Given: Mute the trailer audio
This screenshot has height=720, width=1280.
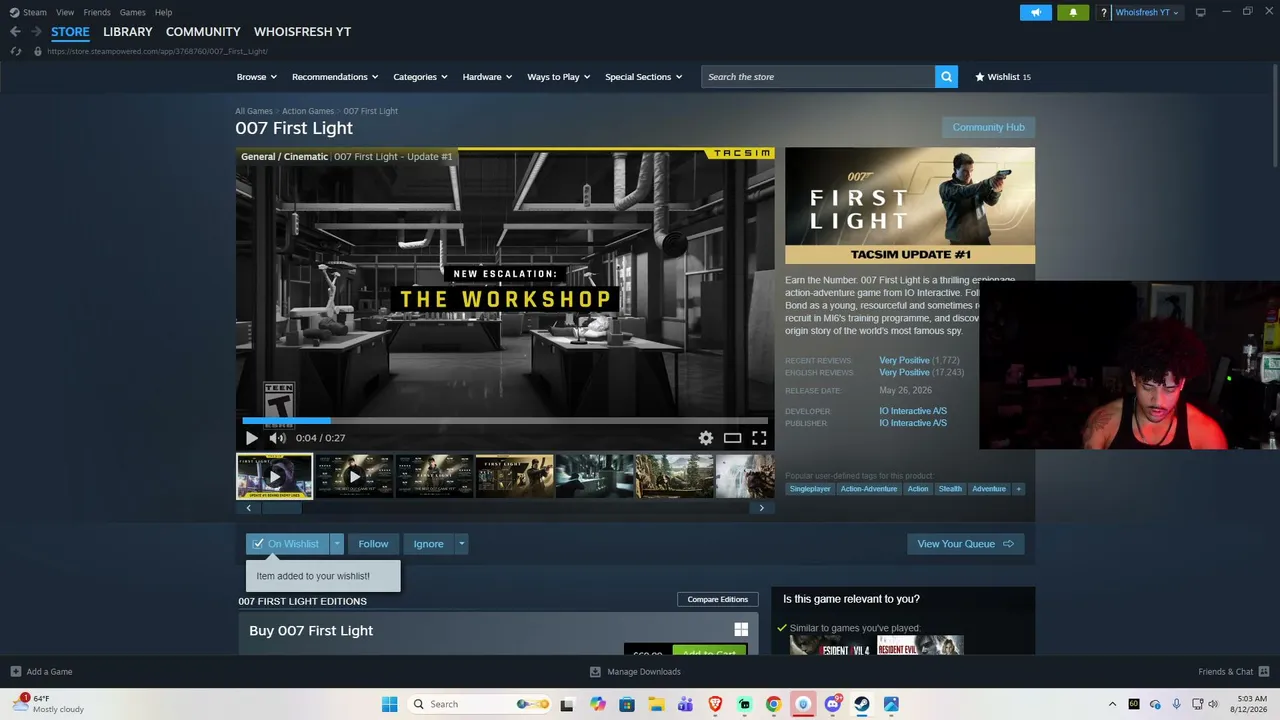Looking at the screenshot, I should [x=277, y=438].
